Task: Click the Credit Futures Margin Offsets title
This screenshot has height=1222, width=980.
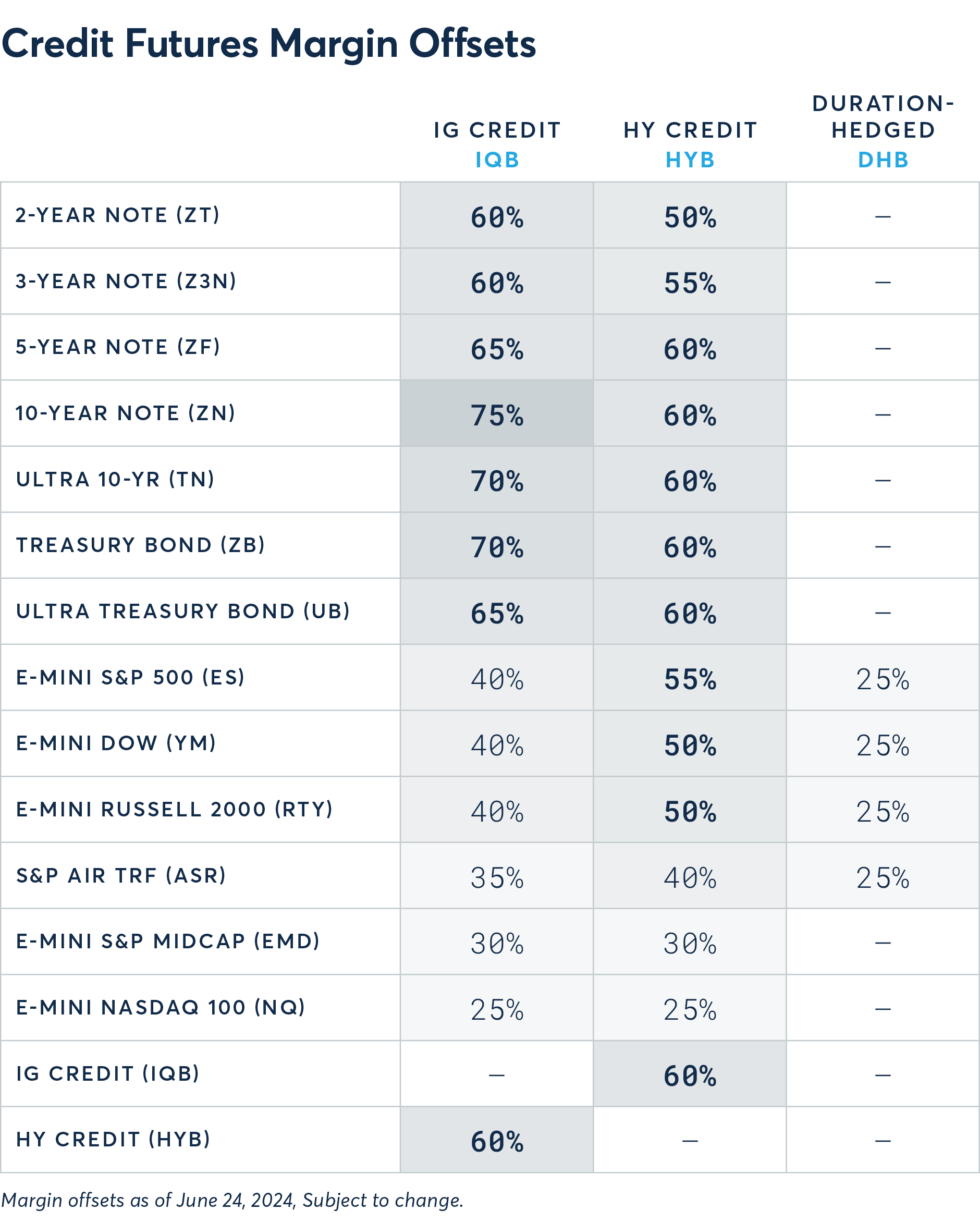Action: (x=268, y=44)
